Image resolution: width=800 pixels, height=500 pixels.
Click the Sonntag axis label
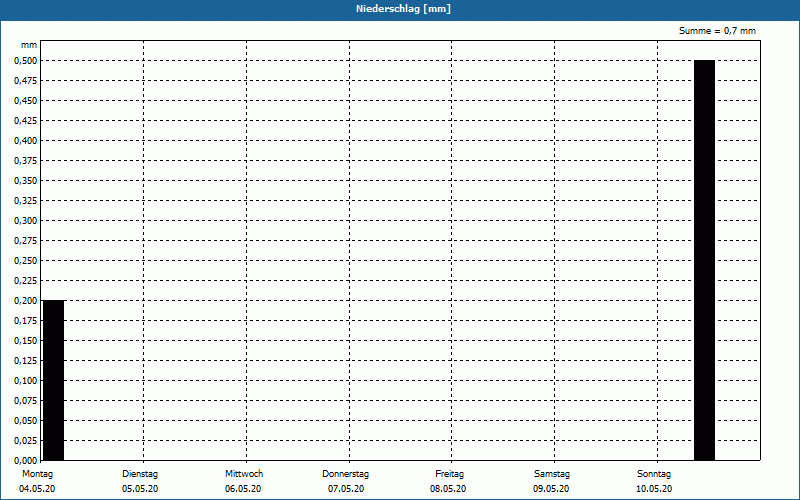tap(654, 474)
